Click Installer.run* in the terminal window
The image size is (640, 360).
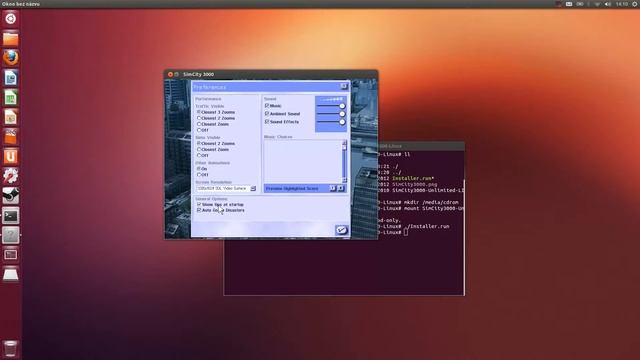[412, 178]
